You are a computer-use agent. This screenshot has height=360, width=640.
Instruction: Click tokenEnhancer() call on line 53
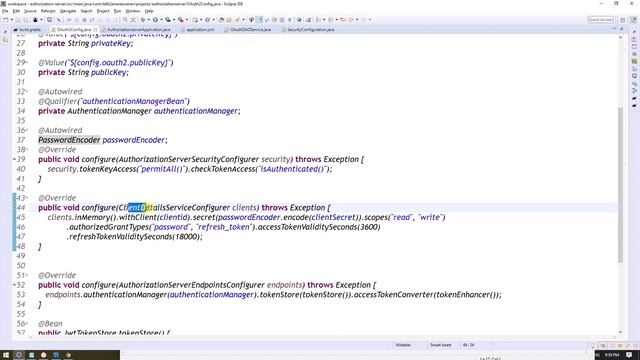tap(465, 295)
